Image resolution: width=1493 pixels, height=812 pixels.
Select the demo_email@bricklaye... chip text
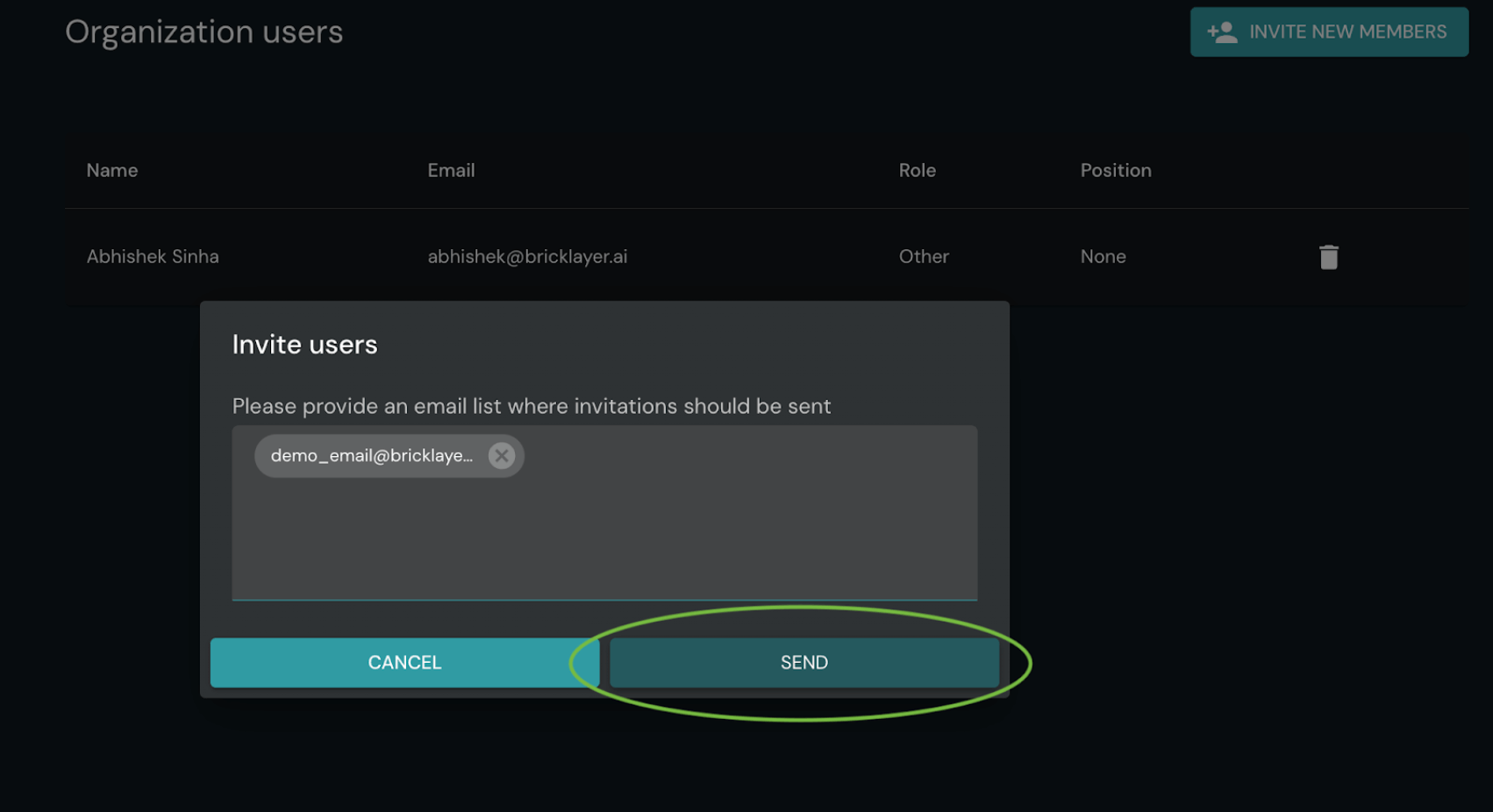click(371, 456)
